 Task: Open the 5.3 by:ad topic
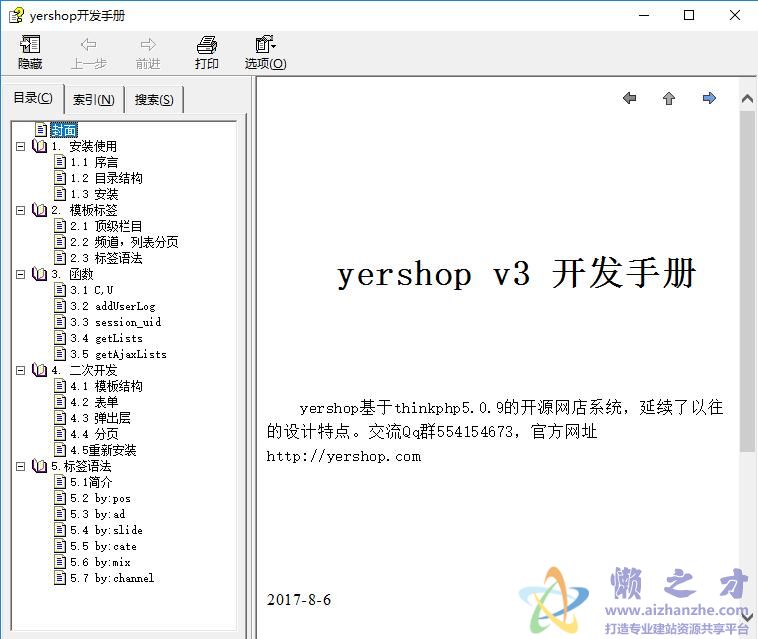pos(98,514)
